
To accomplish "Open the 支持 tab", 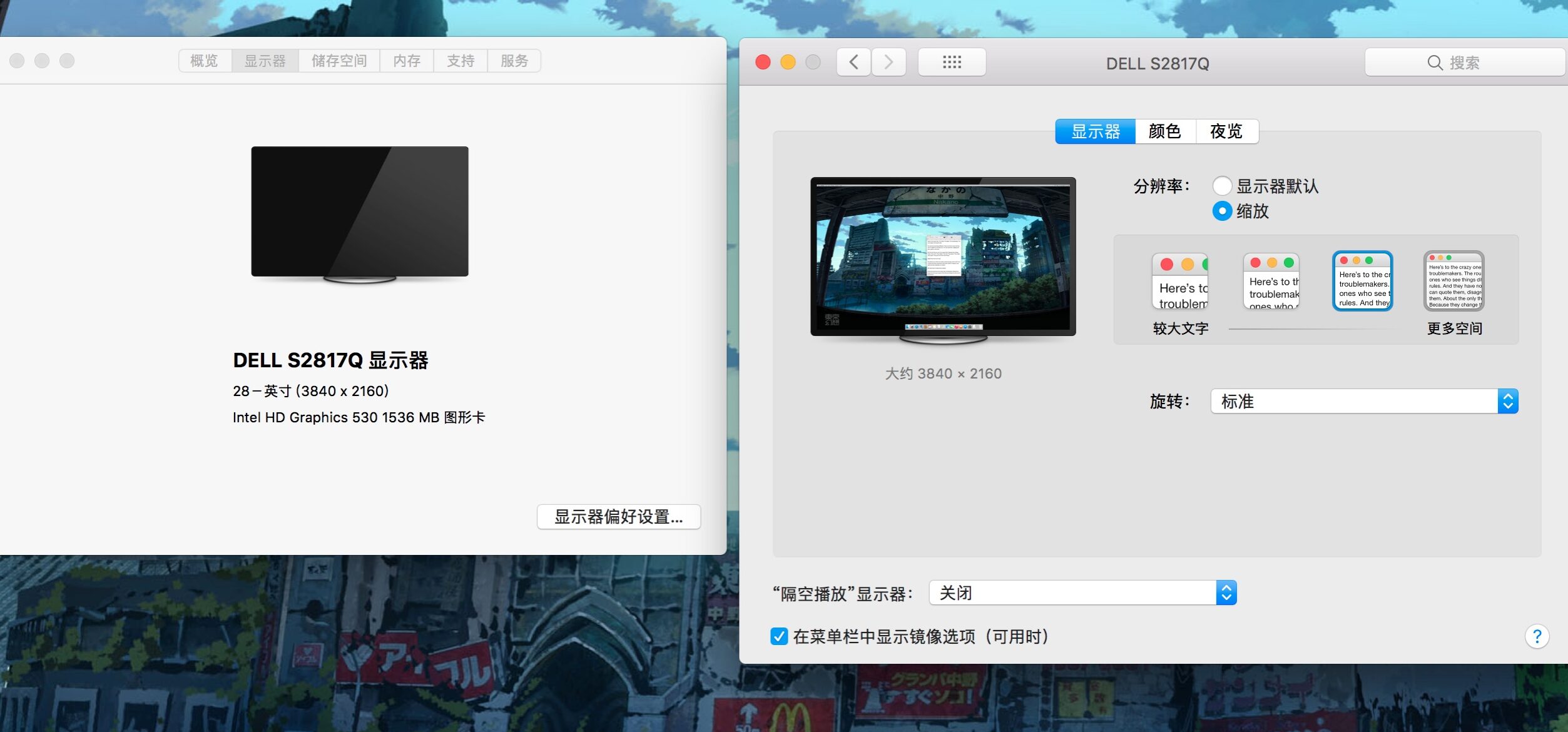I will point(461,61).
